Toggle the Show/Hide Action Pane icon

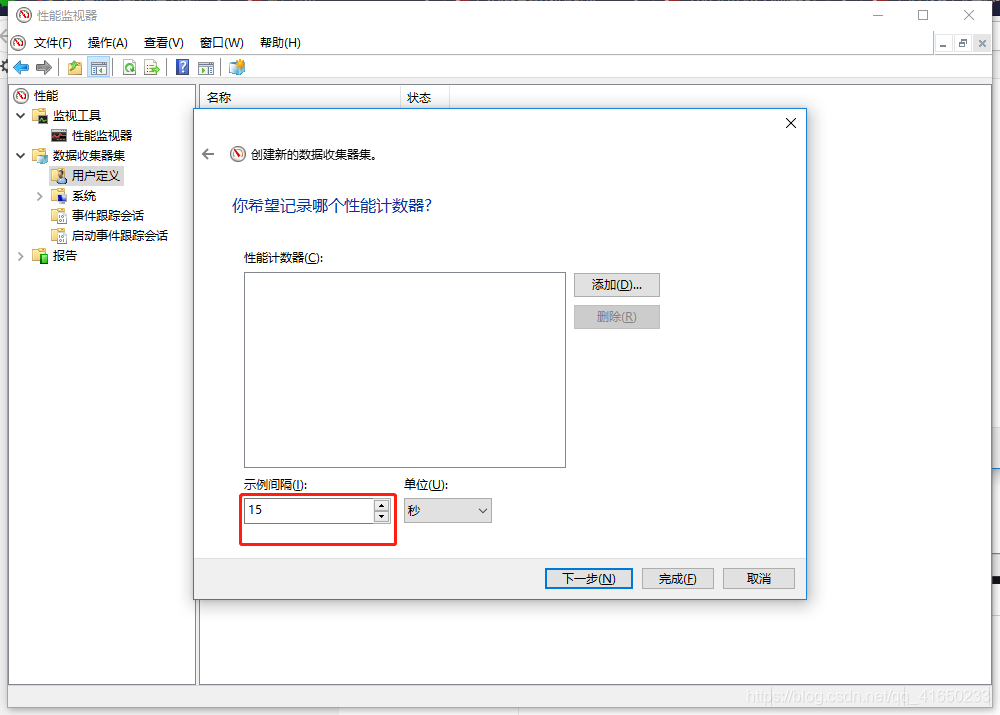click(206, 67)
